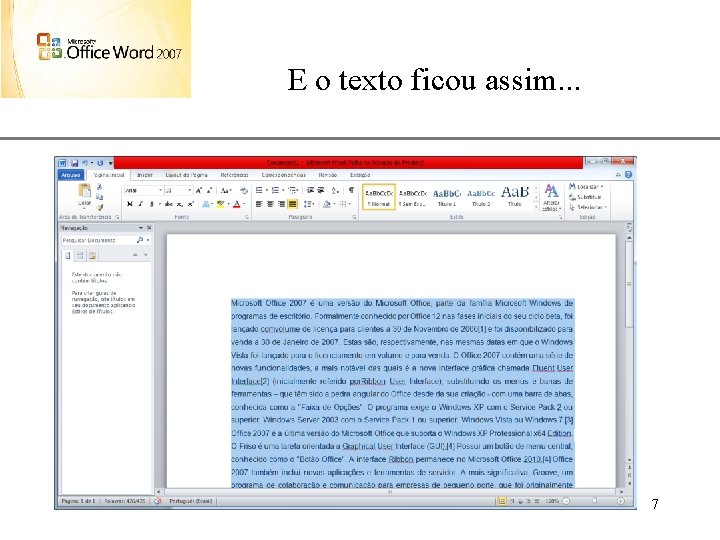Click the bullets list icon

pos(259,191)
